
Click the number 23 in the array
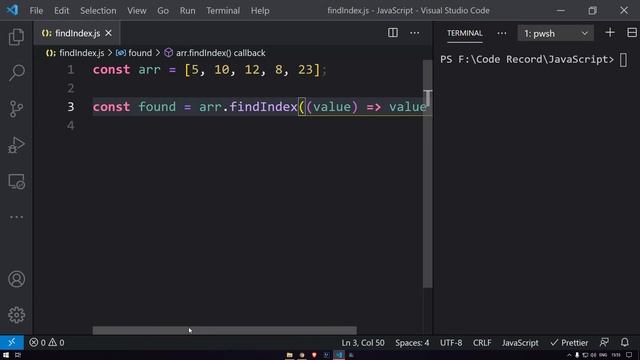[x=305, y=69]
